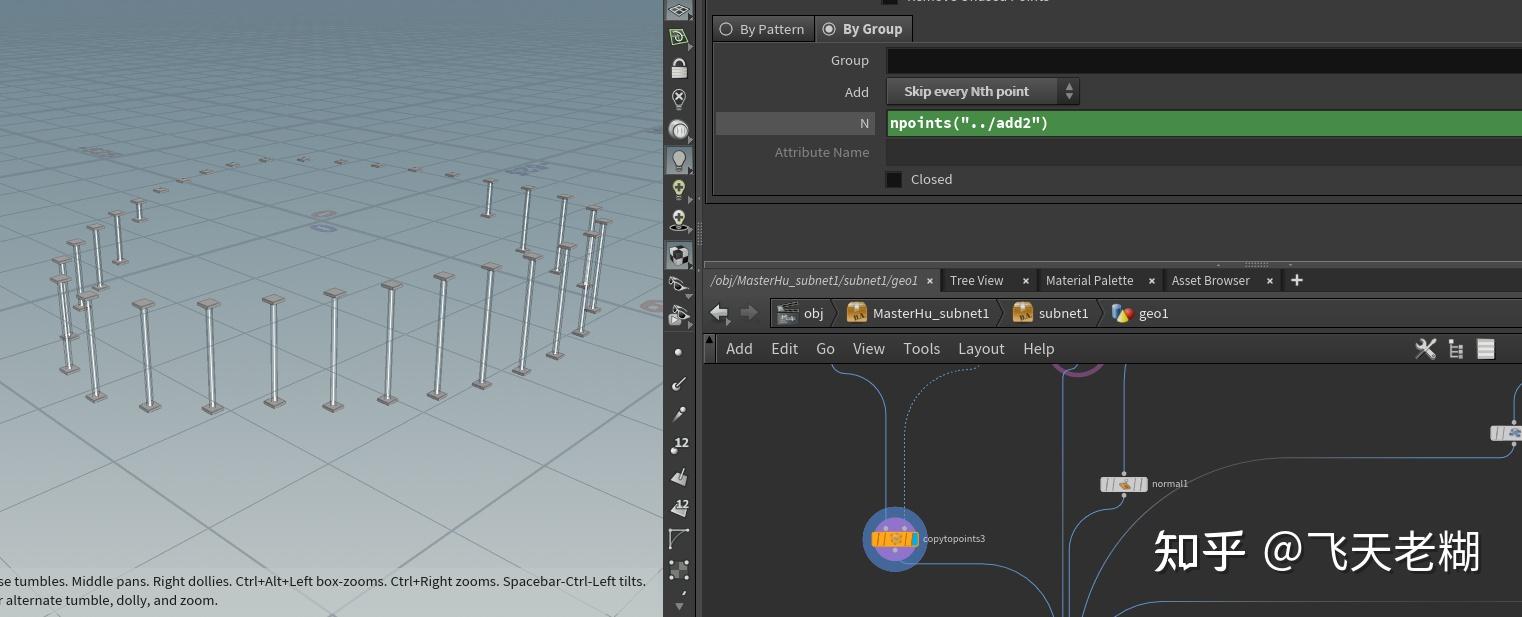Select the By Group radio button
The width and height of the screenshot is (1522, 617).
(828, 28)
